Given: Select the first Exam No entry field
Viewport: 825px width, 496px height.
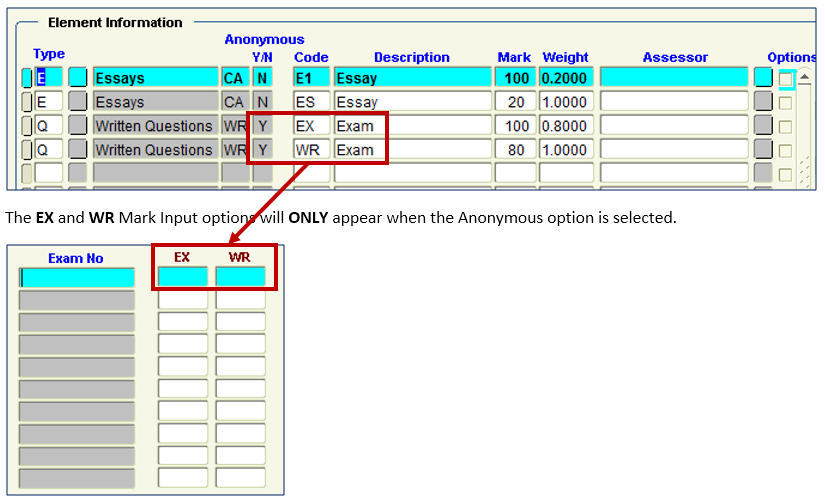Looking at the screenshot, I should (x=76, y=278).
